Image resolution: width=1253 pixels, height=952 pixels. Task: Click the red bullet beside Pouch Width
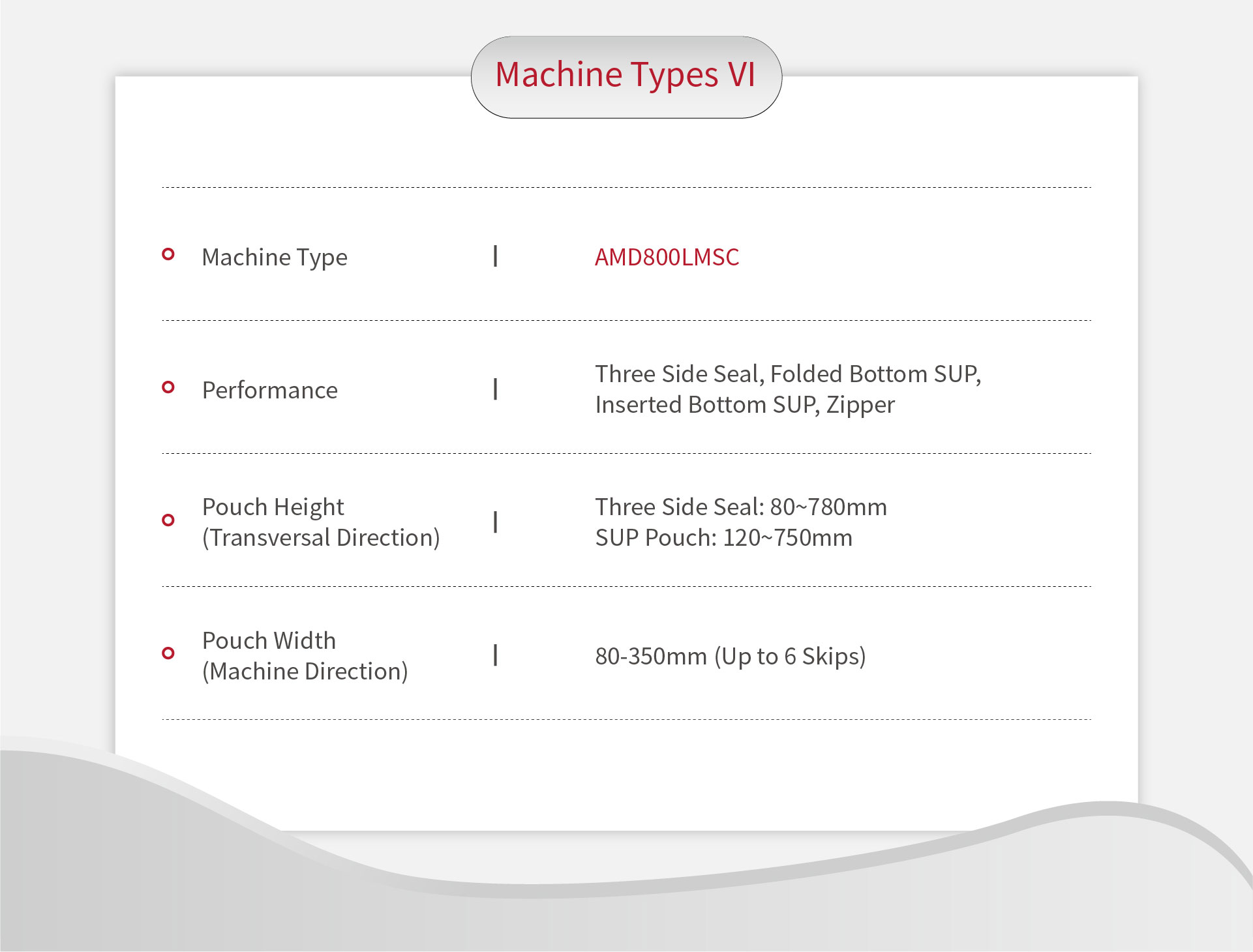168,653
